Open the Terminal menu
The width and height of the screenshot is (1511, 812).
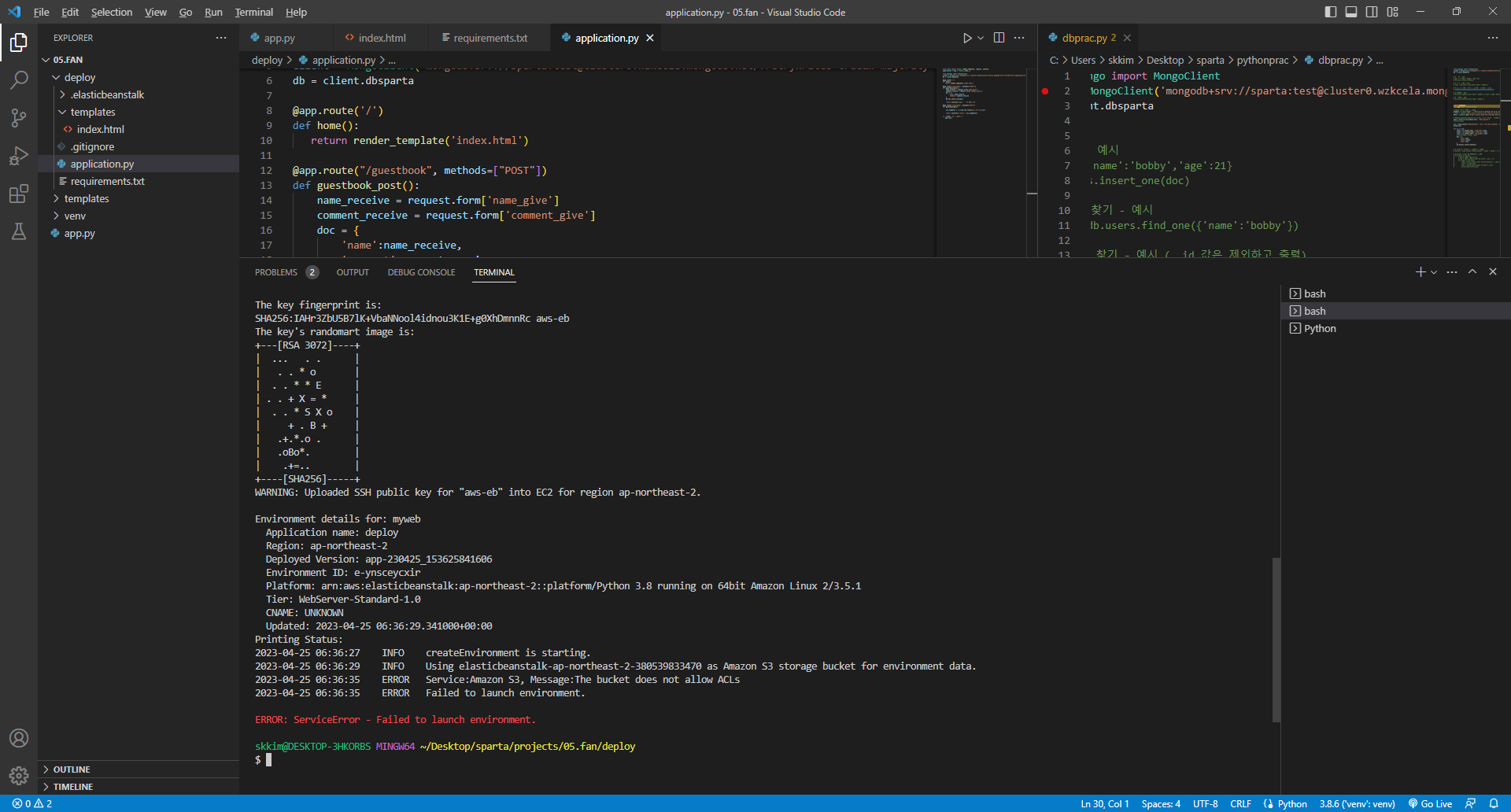click(x=253, y=12)
